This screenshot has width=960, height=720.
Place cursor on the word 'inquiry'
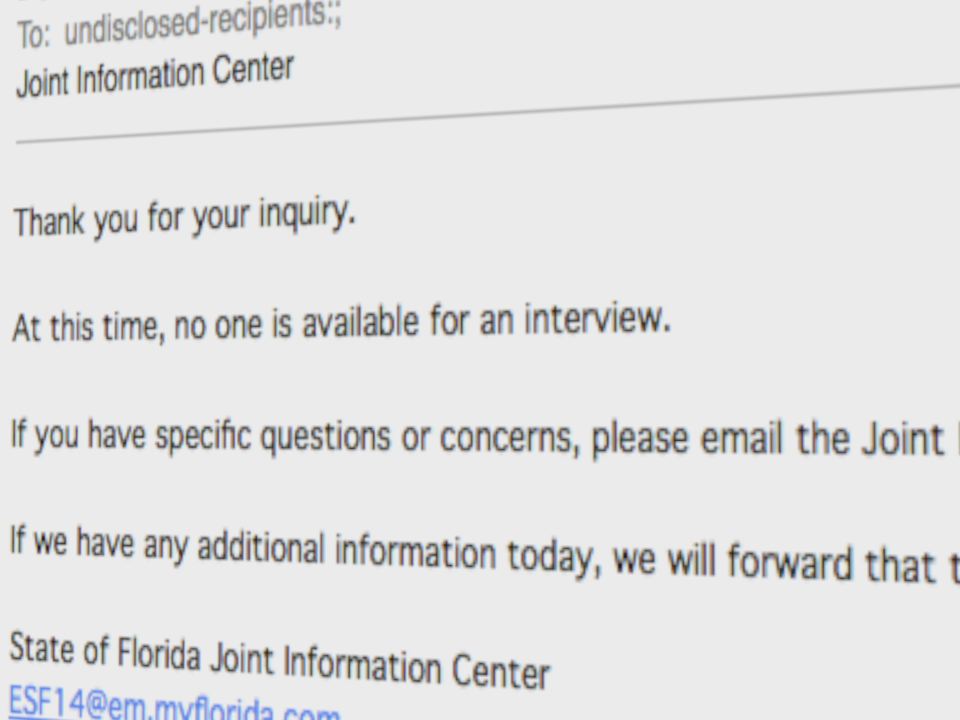[x=307, y=215]
